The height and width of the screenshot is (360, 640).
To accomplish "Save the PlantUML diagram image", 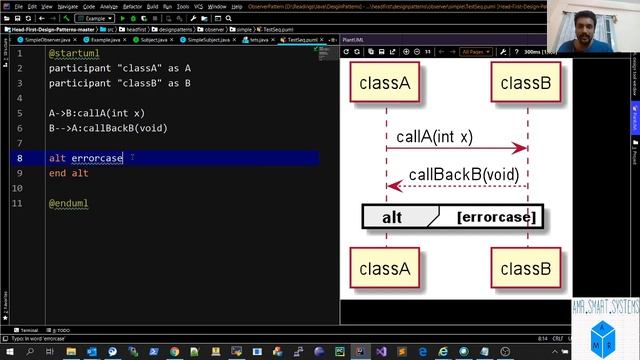I will click(x=382, y=52).
